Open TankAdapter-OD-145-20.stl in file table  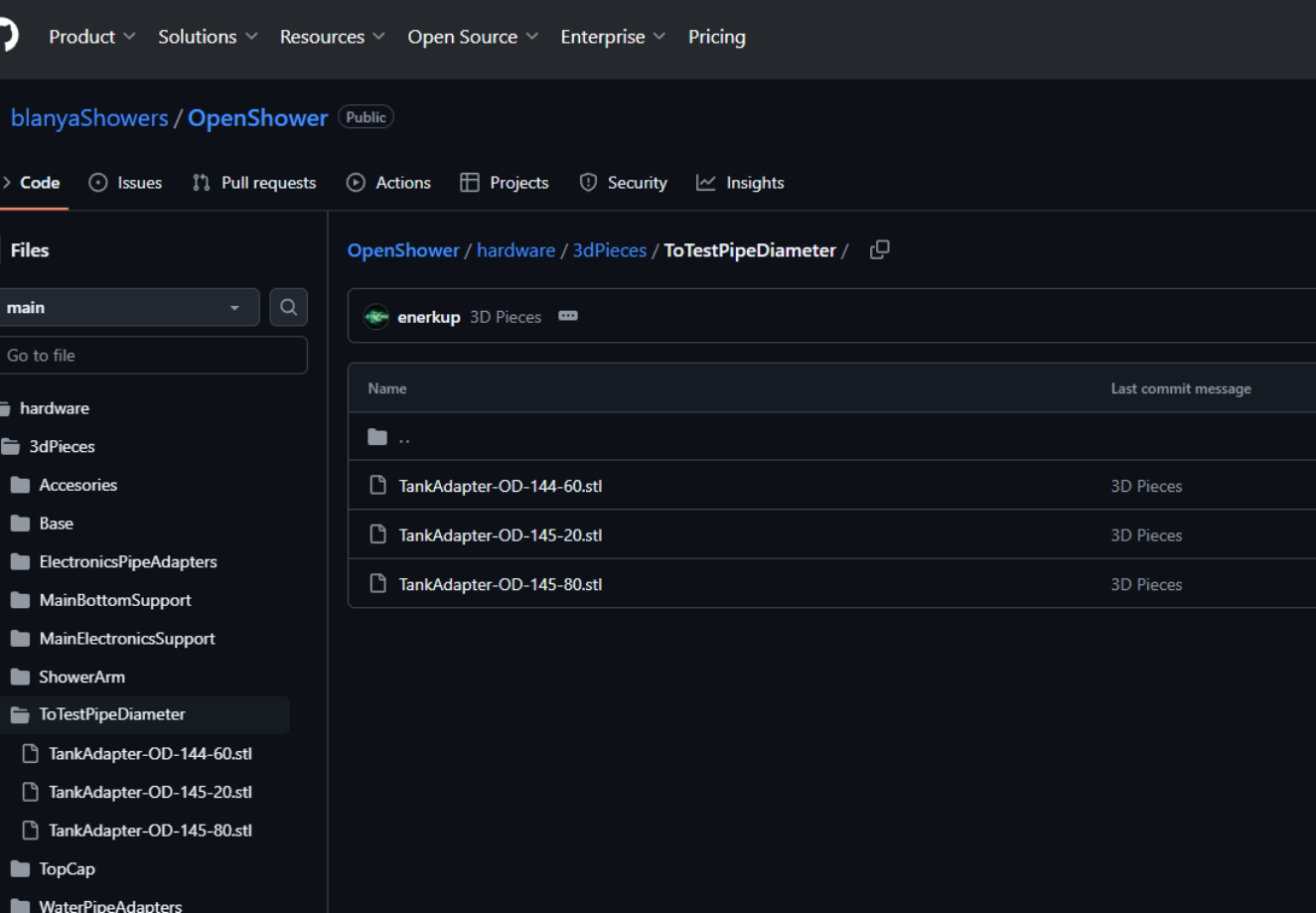click(501, 534)
